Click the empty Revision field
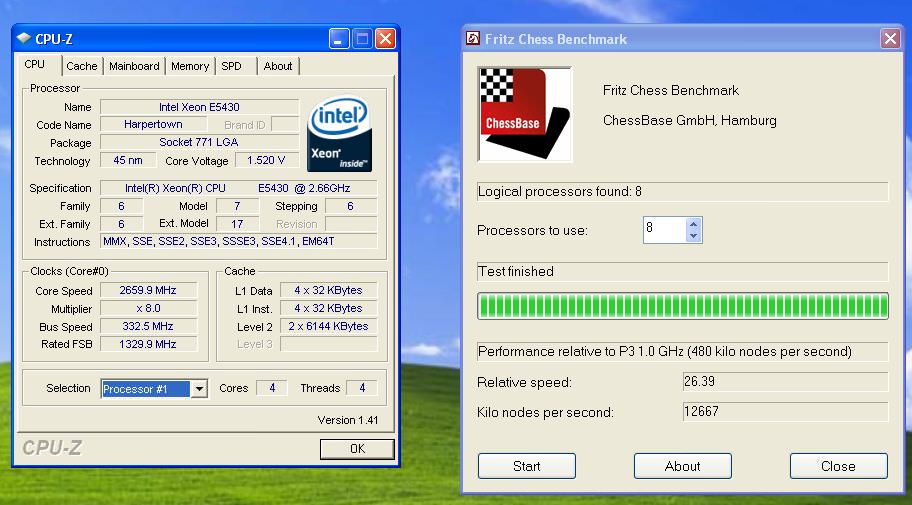The height and width of the screenshot is (505, 912). click(351, 223)
